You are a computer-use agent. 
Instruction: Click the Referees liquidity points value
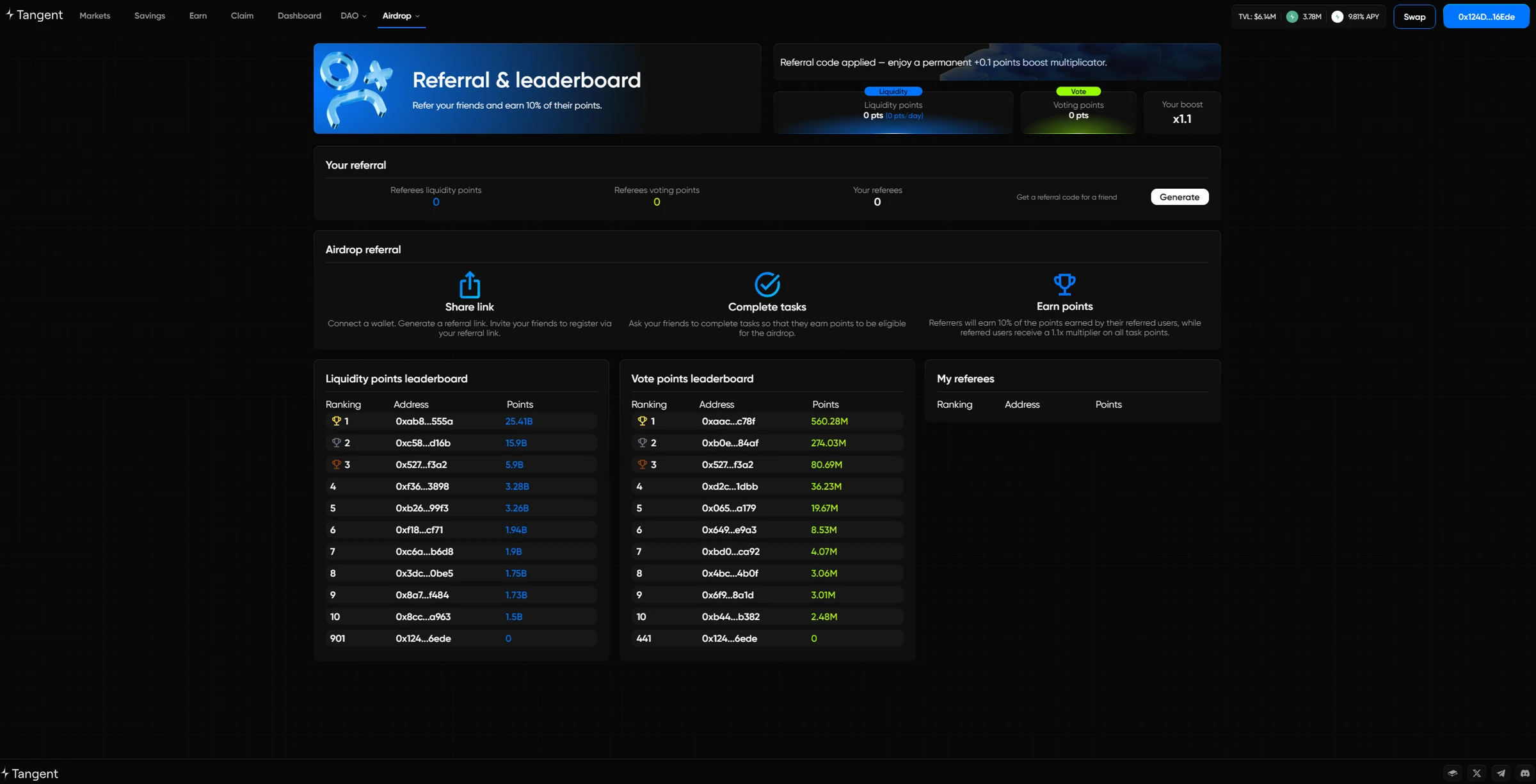click(x=436, y=202)
